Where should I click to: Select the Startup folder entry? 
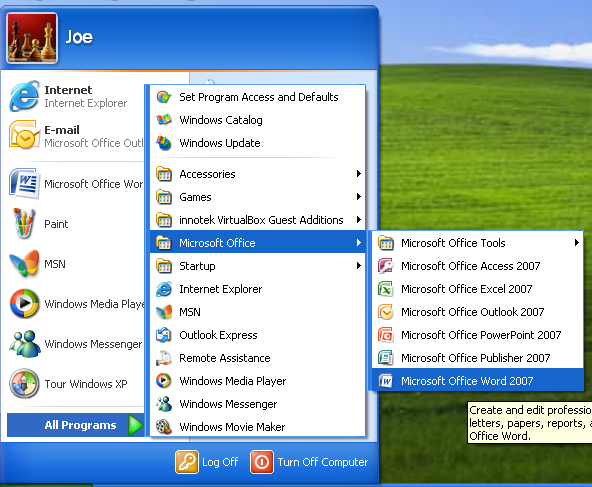tap(257, 266)
